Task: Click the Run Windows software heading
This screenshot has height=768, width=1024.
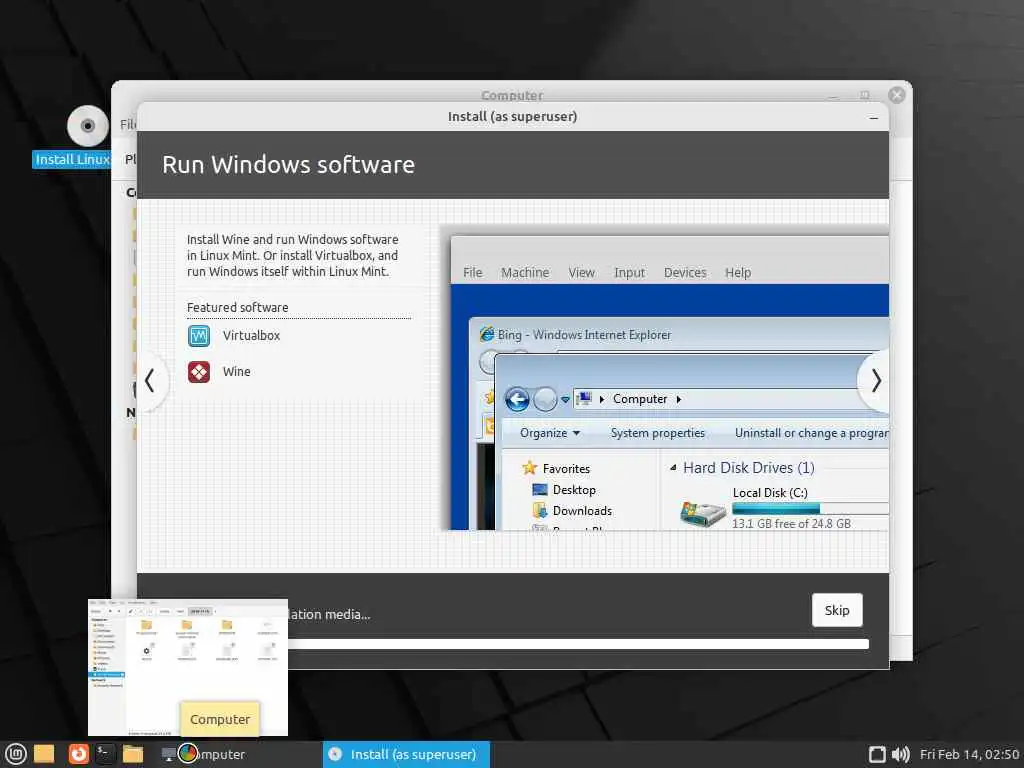Action: click(288, 165)
